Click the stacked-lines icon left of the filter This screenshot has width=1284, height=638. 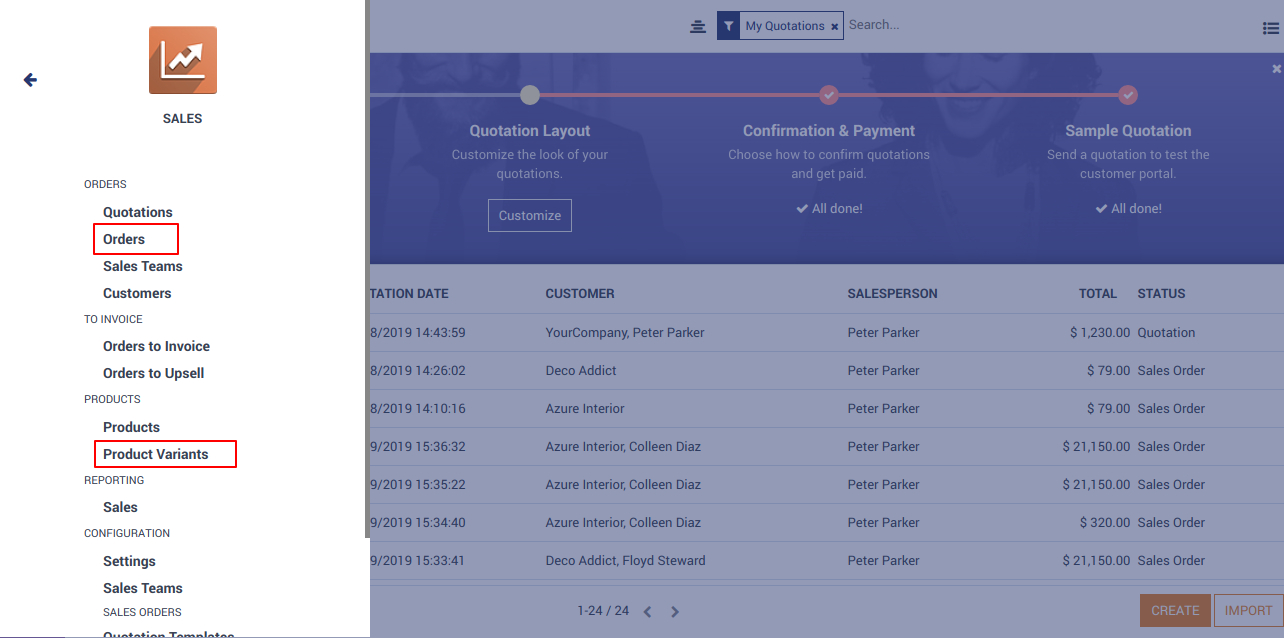tap(698, 27)
